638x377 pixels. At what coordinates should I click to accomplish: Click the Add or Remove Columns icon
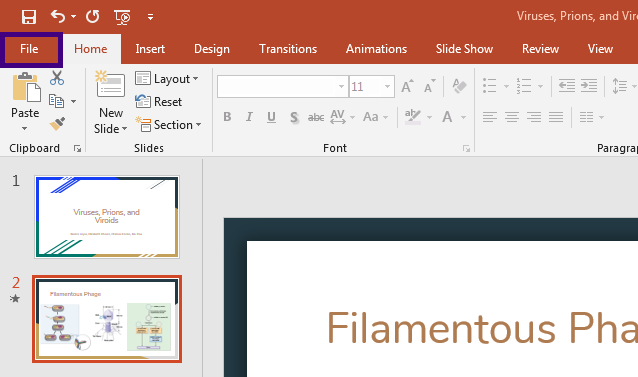586,117
